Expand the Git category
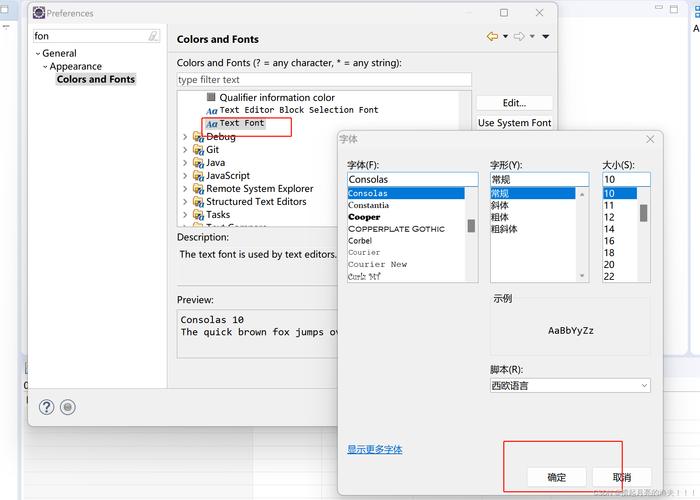This screenshot has width=700, height=500. [x=185, y=150]
